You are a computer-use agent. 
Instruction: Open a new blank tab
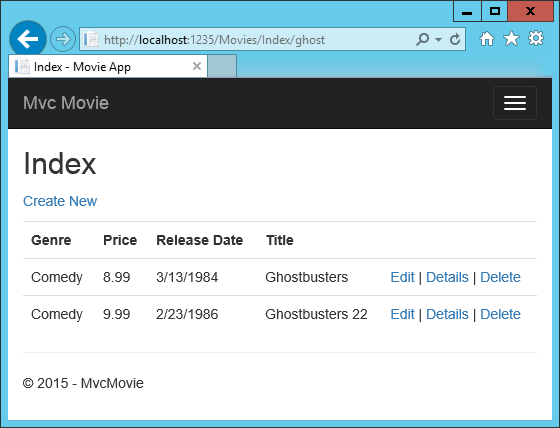point(222,66)
